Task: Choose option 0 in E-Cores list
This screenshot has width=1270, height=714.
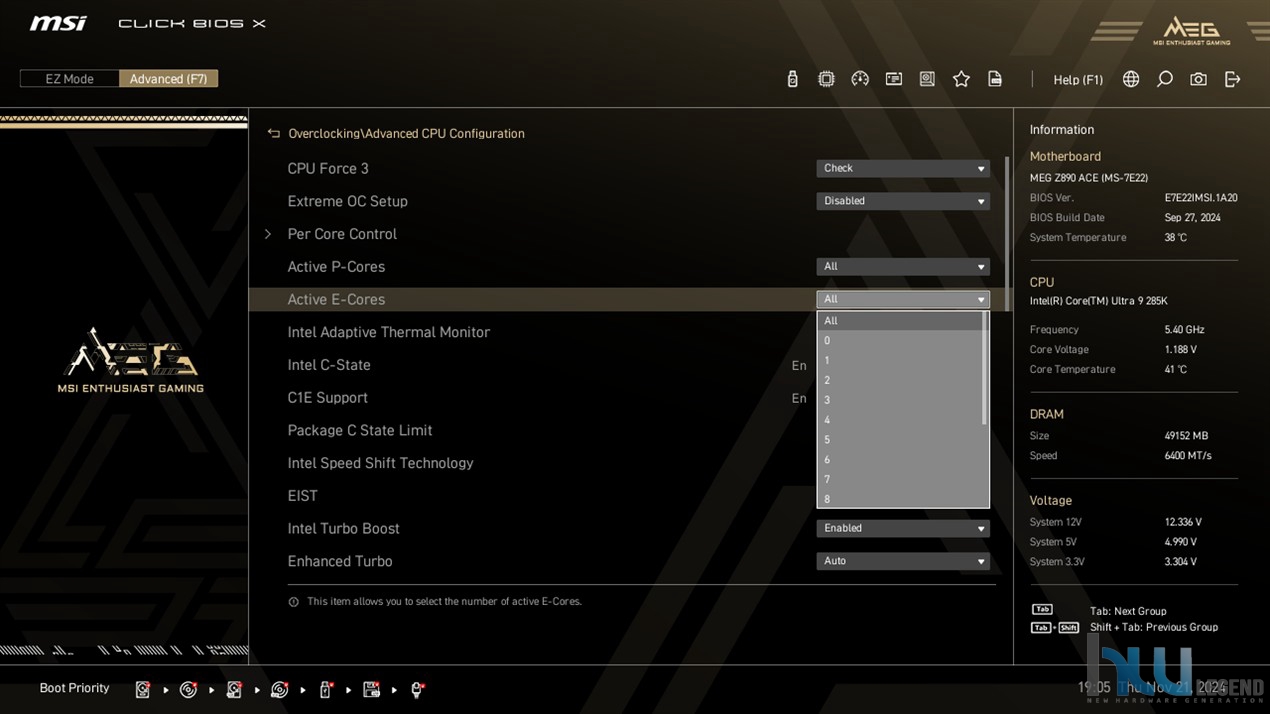Action: click(900, 341)
